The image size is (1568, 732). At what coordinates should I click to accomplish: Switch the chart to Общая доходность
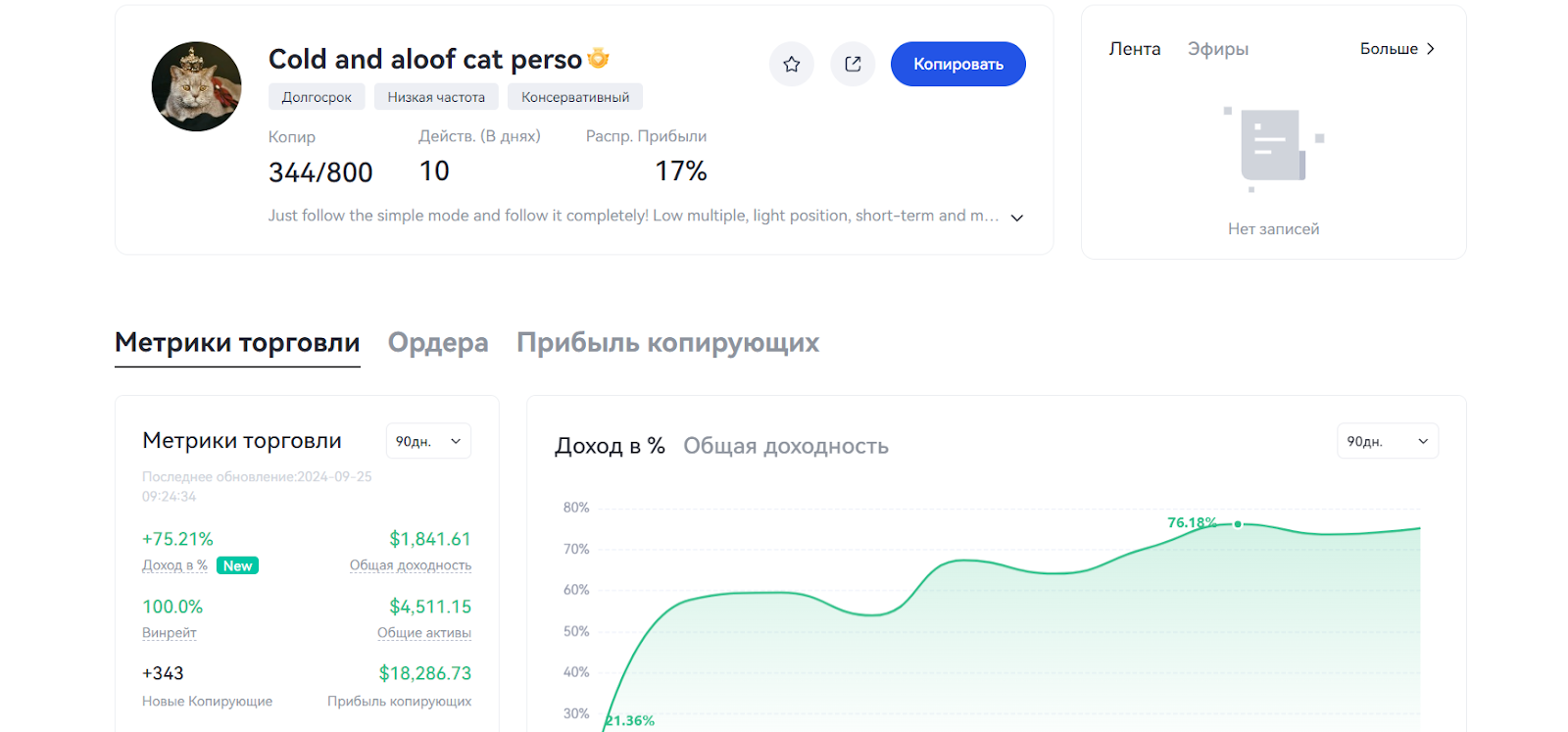tap(786, 447)
